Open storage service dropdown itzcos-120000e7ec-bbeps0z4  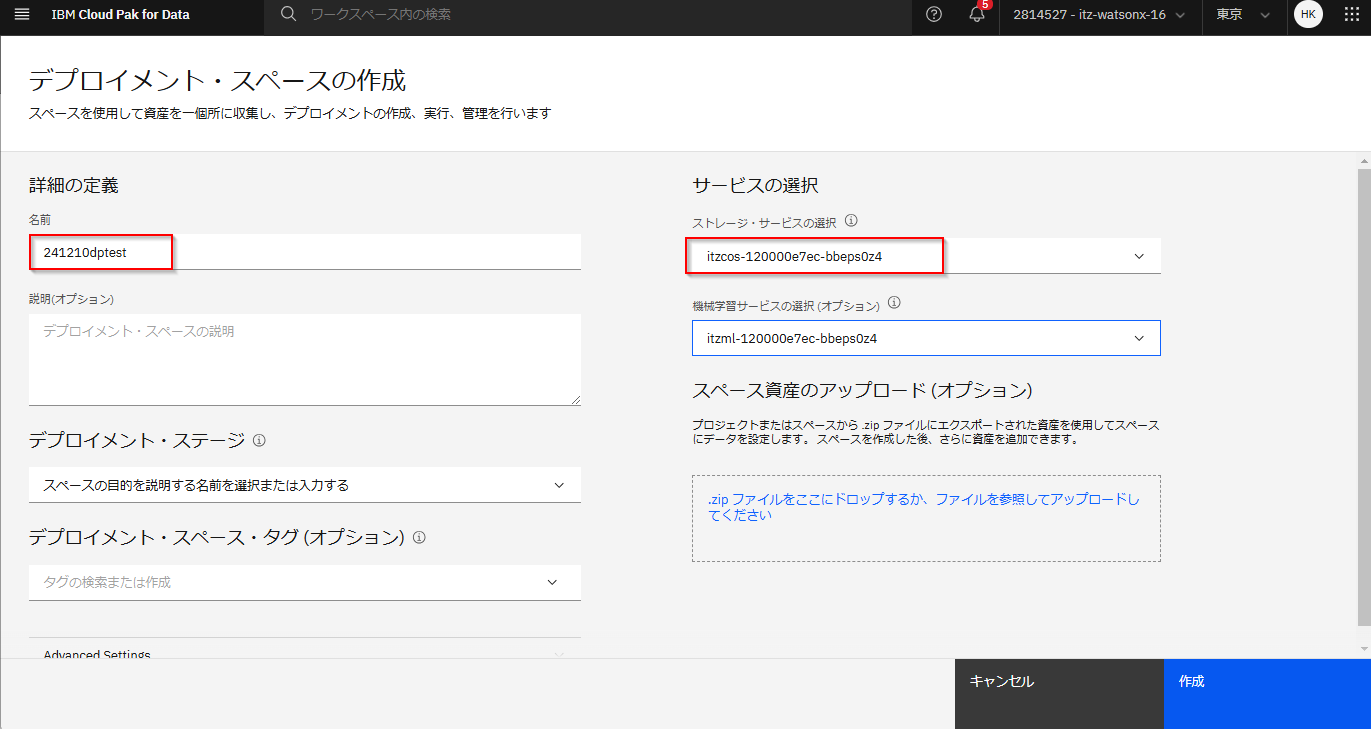click(x=926, y=256)
